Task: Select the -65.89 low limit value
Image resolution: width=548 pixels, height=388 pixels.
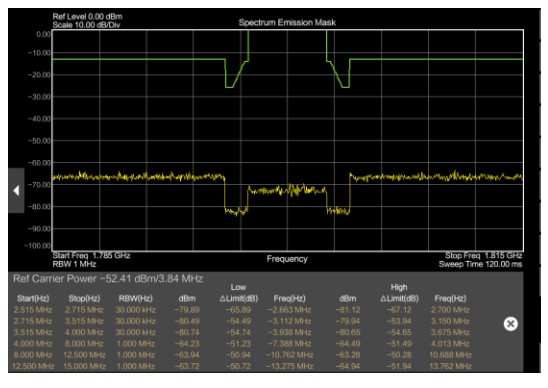Action: click(238, 310)
